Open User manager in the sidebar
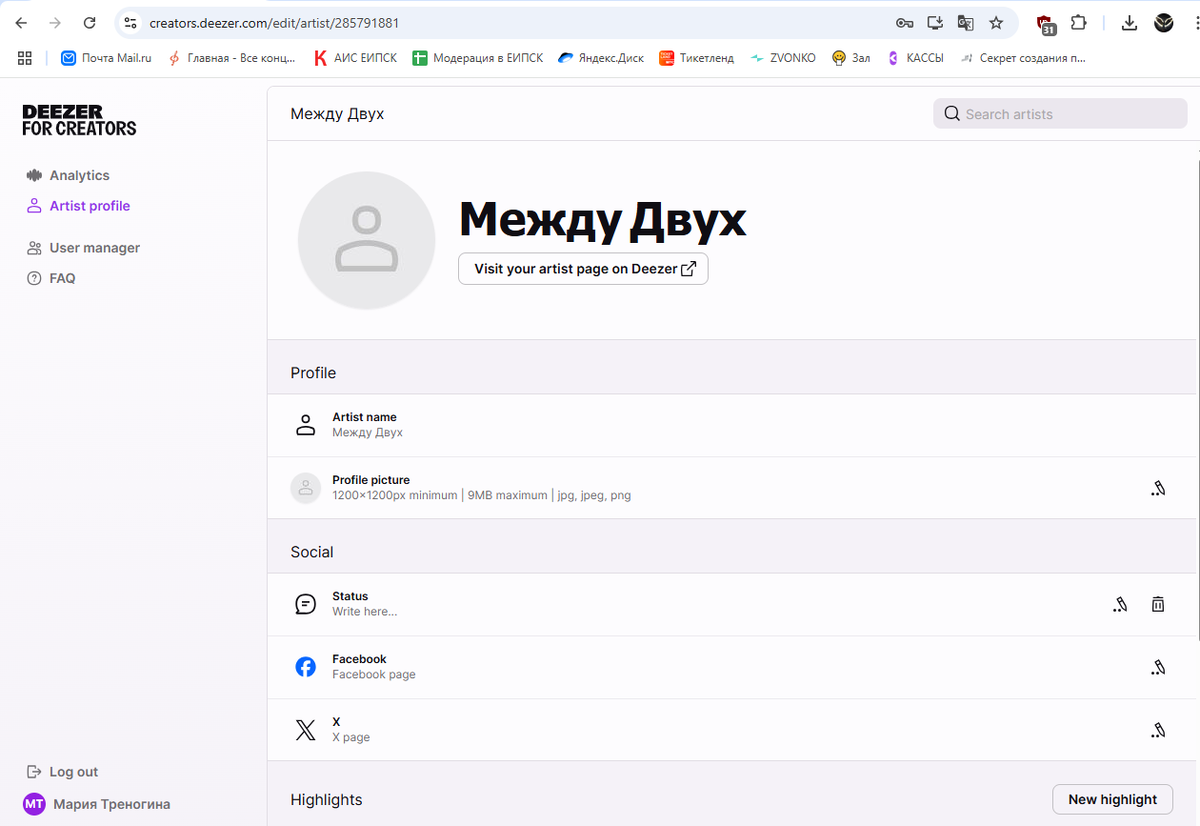Screen dimensions: 1200x826 pyautogui.click(x=83, y=248)
